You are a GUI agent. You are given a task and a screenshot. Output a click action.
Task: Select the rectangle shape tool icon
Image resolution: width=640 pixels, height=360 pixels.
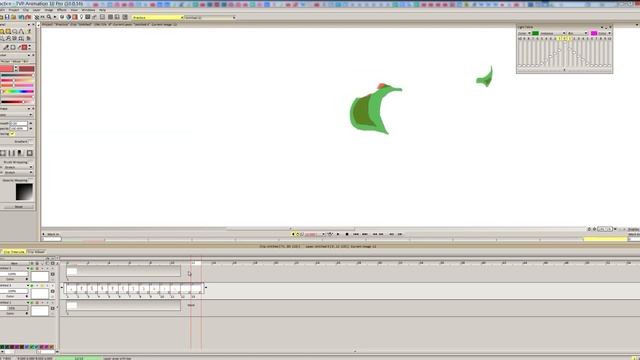(x=13, y=47)
